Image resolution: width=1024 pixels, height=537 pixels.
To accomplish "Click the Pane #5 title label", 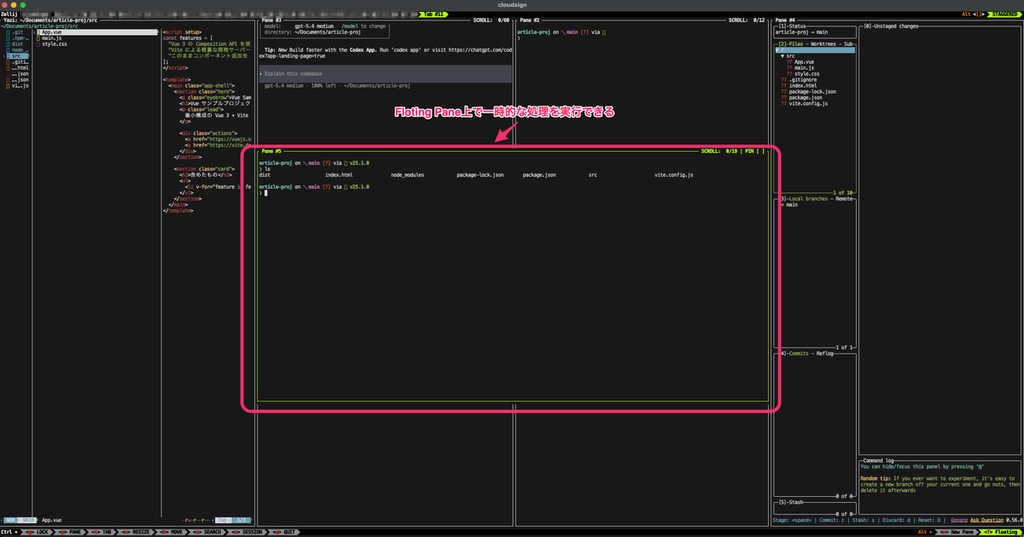I will tap(271, 151).
